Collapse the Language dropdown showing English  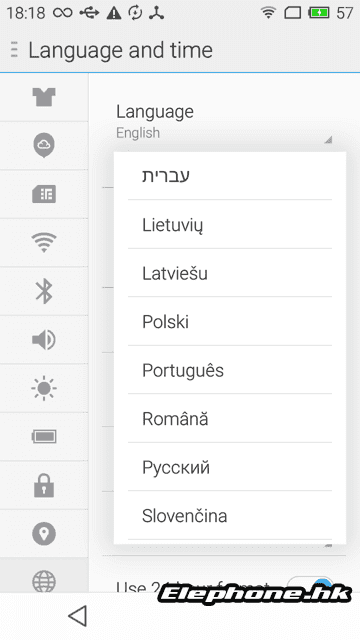pyautogui.click(x=224, y=122)
